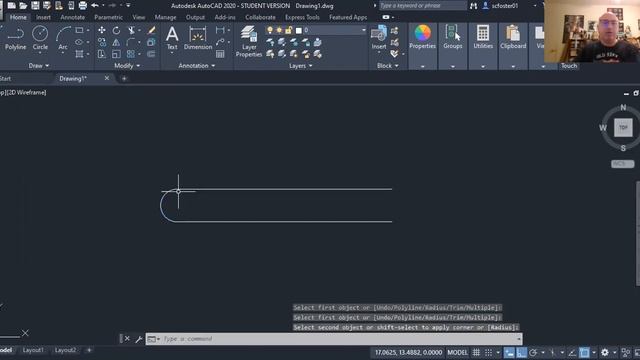Viewport: 640px width, 360px height.
Task: Select the Dimension tool
Action: click(198, 38)
